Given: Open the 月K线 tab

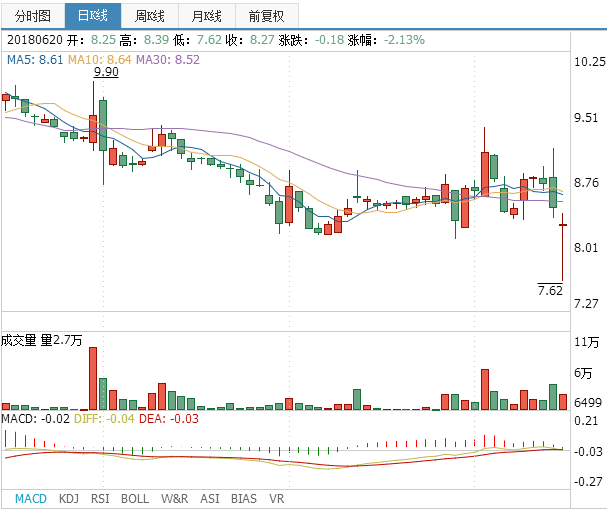Looking at the screenshot, I should tap(207, 16).
